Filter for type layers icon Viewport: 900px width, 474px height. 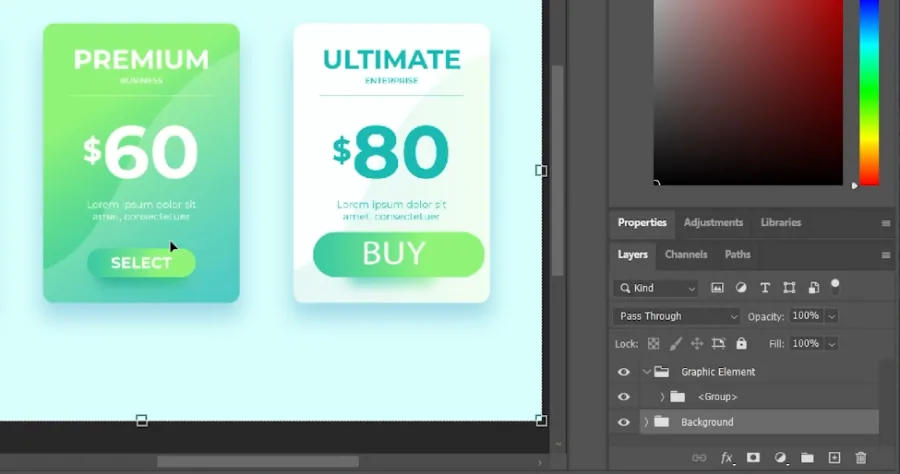765,288
